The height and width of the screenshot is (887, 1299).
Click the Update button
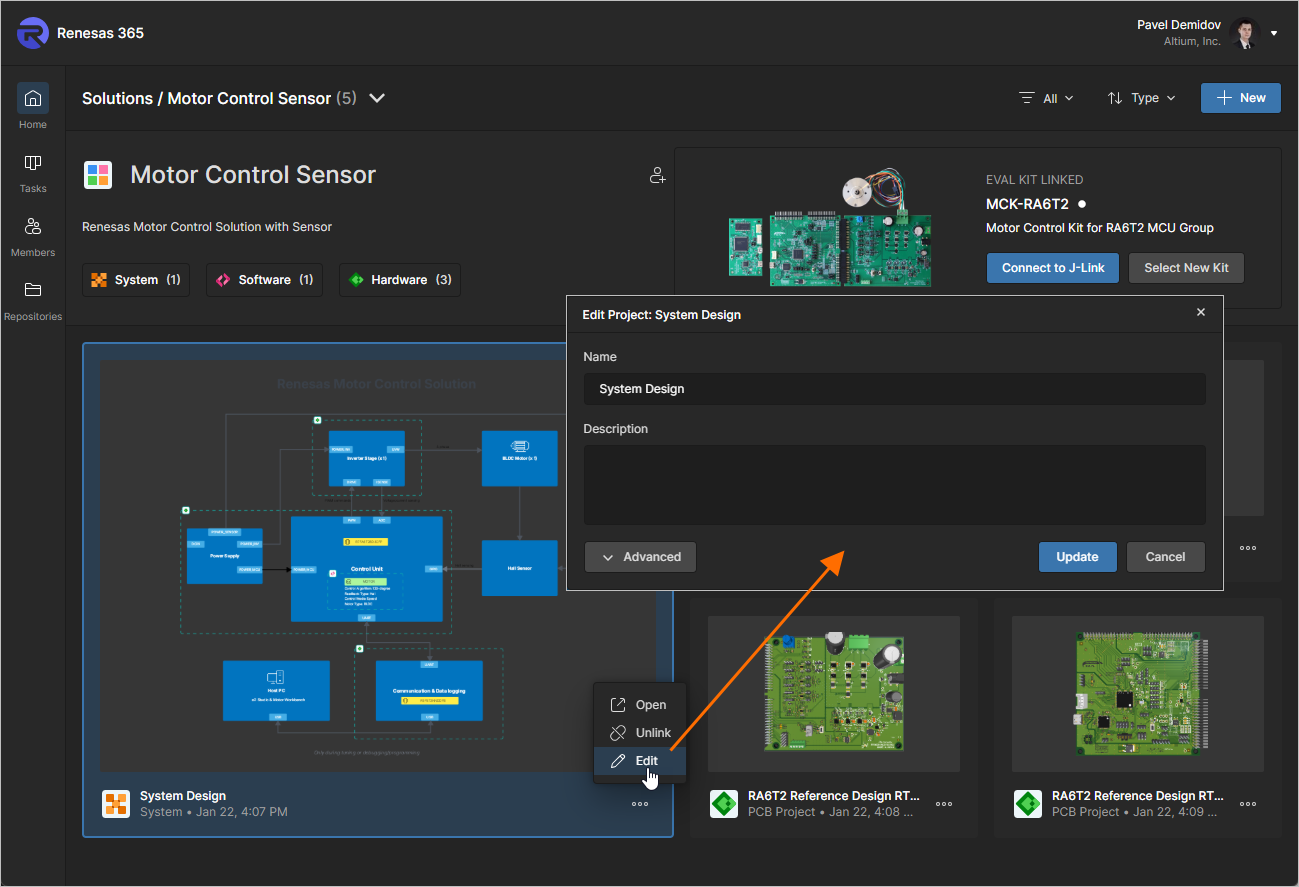point(1077,557)
